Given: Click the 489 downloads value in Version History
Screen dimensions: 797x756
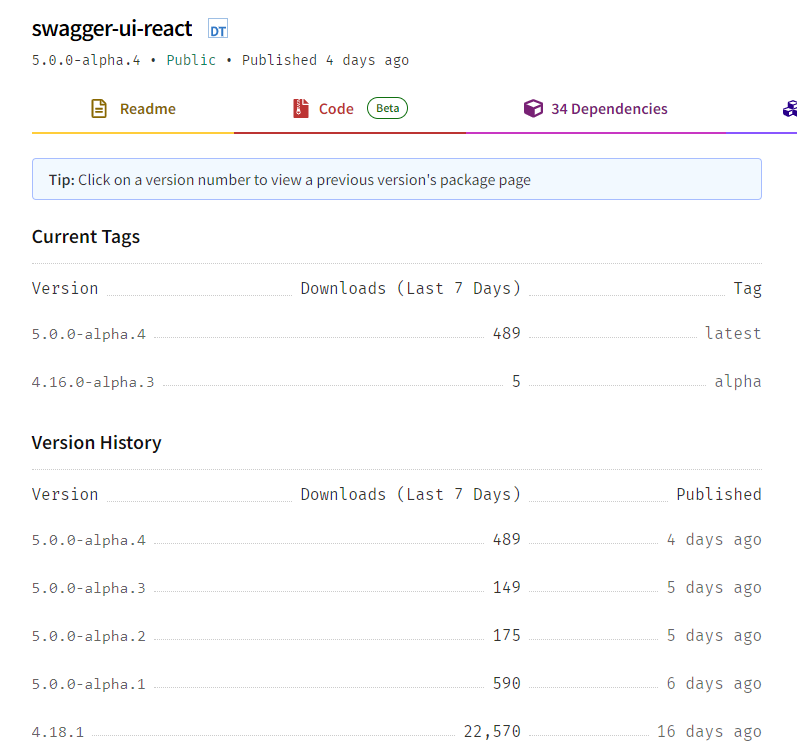Looking at the screenshot, I should (x=507, y=539).
